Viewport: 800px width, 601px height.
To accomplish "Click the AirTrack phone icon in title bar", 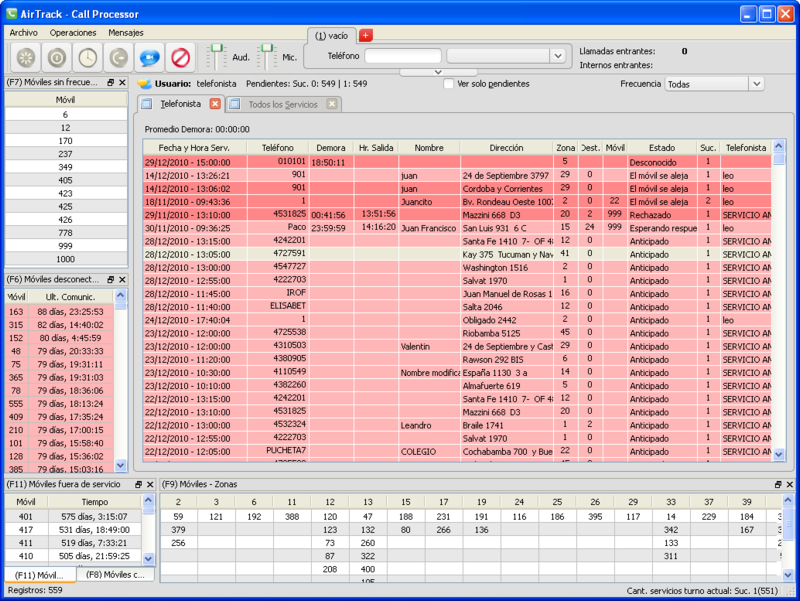I will (x=11, y=14).
